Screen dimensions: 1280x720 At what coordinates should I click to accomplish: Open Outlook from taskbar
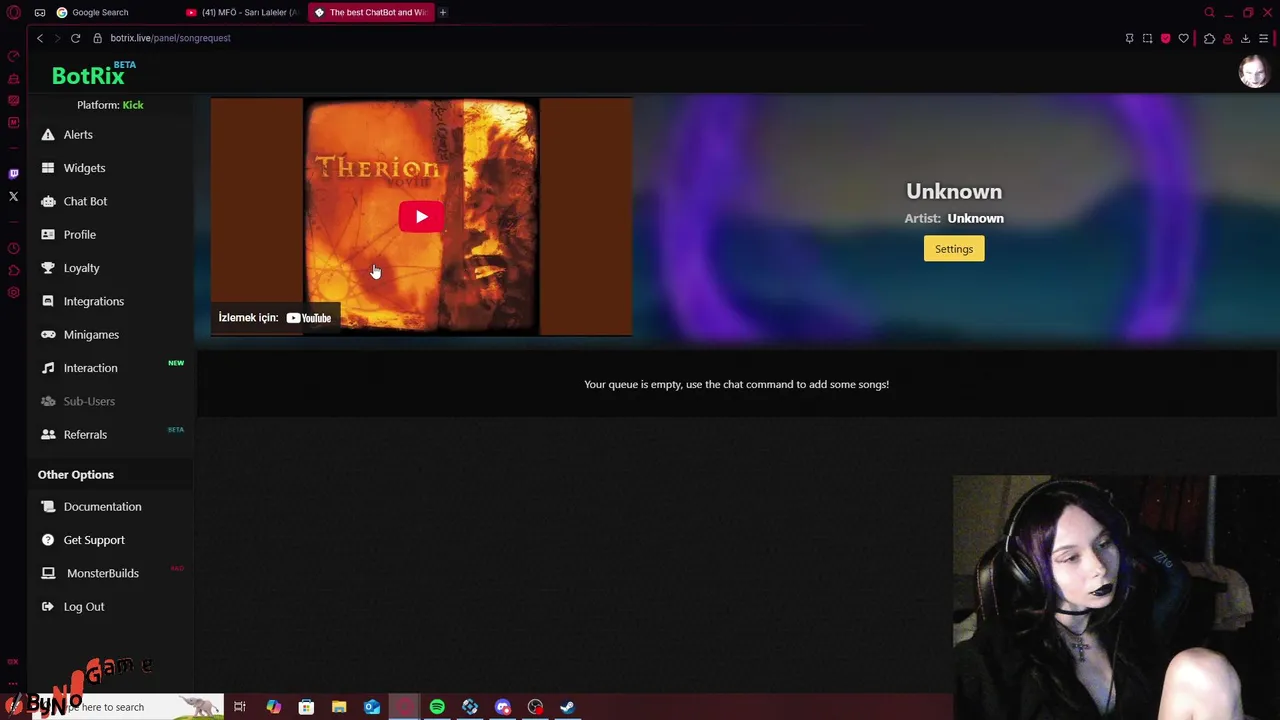(x=372, y=707)
